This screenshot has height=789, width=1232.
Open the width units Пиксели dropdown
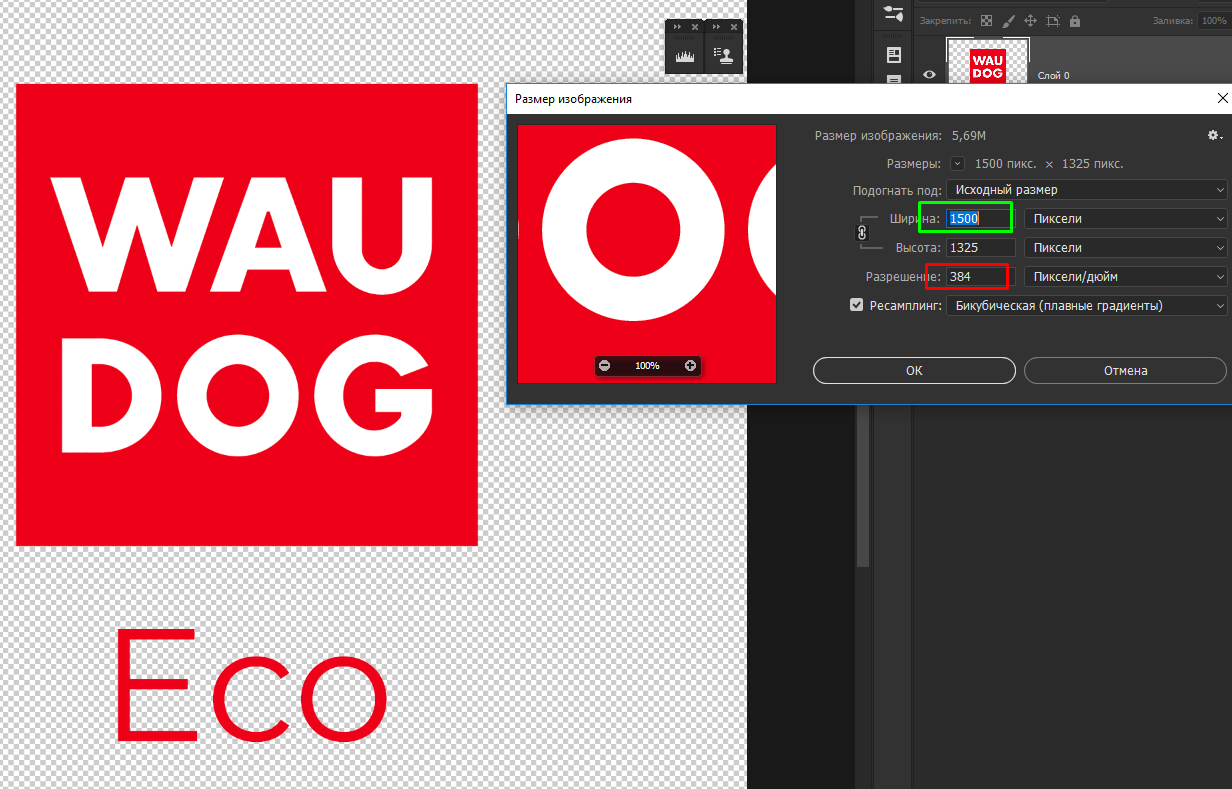[x=1126, y=218]
